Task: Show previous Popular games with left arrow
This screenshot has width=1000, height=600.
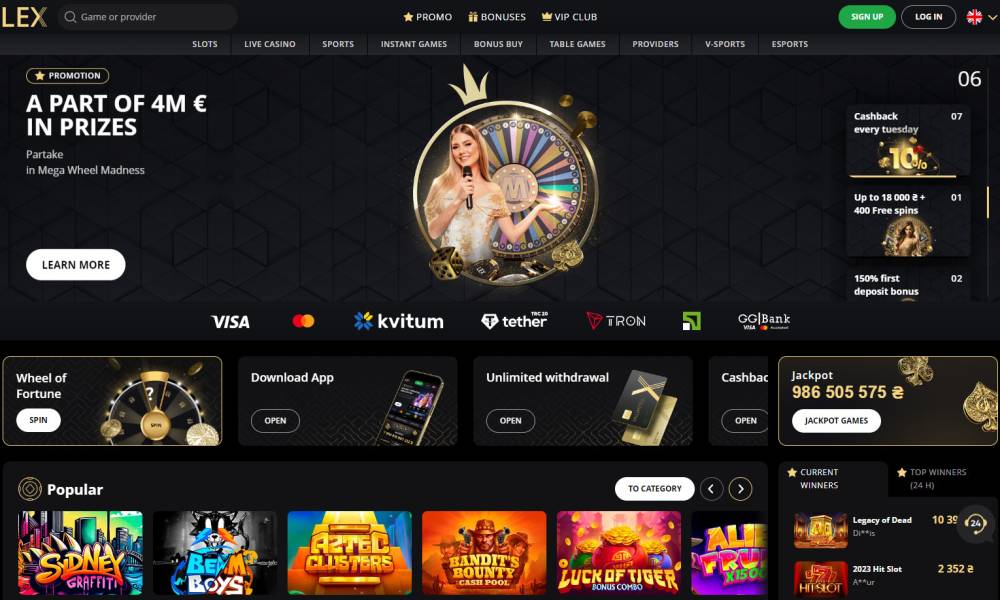Action: (x=711, y=489)
